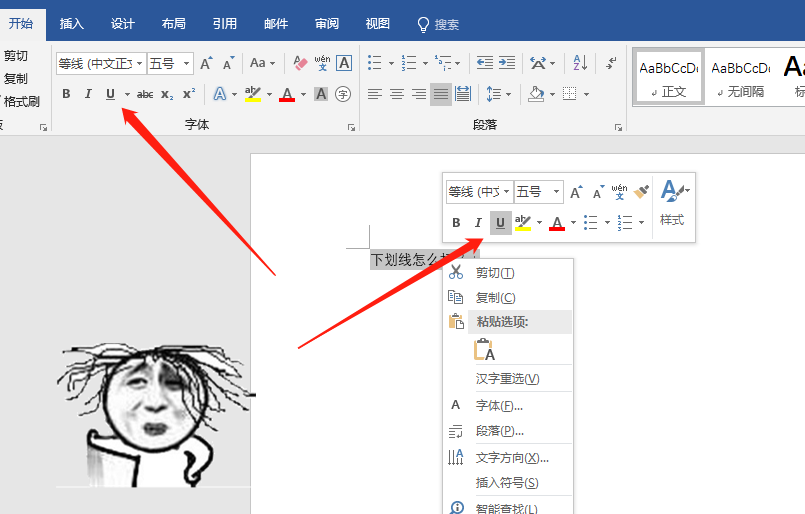Image resolution: width=805 pixels, height=514 pixels.
Task: Open Paragraph dialog launcher
Action: click(x=618, y=127)
